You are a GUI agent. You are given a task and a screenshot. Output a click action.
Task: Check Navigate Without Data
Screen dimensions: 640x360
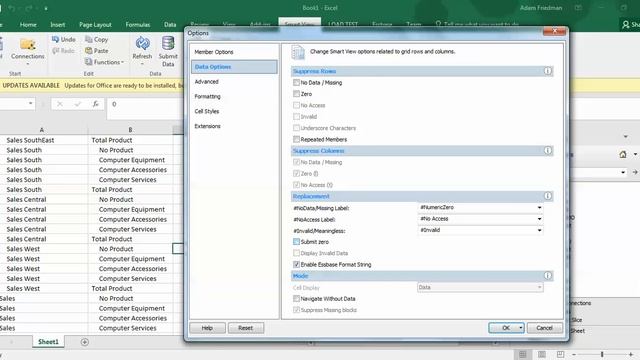296,299
